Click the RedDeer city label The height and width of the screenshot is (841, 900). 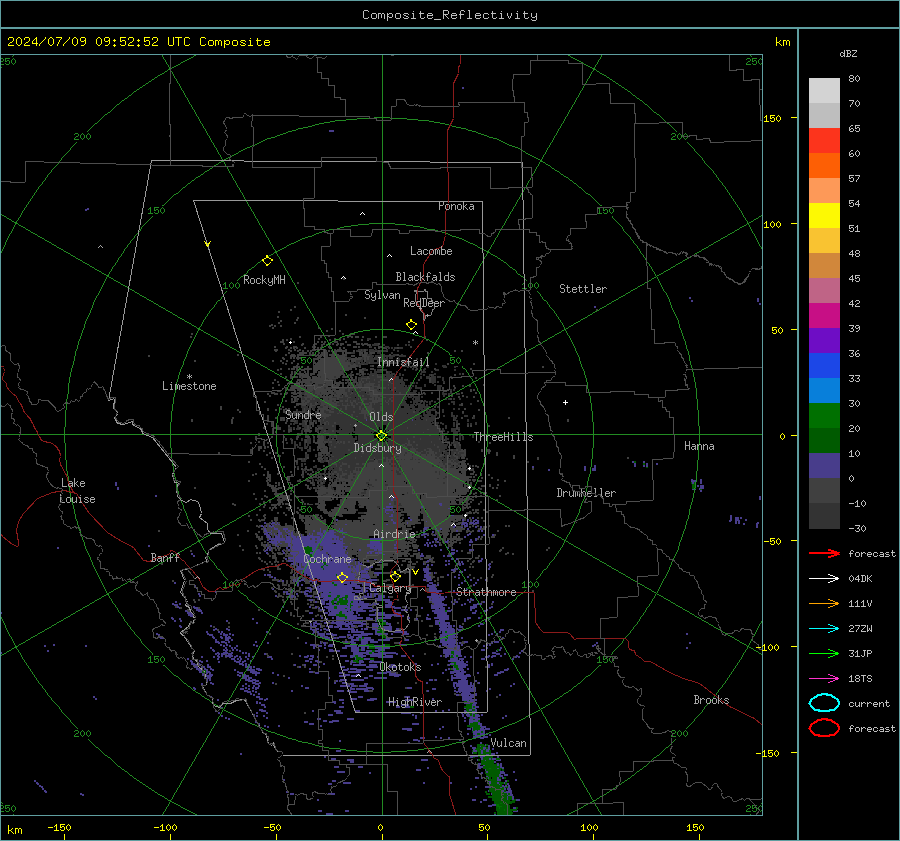click(x=424, y=303)
